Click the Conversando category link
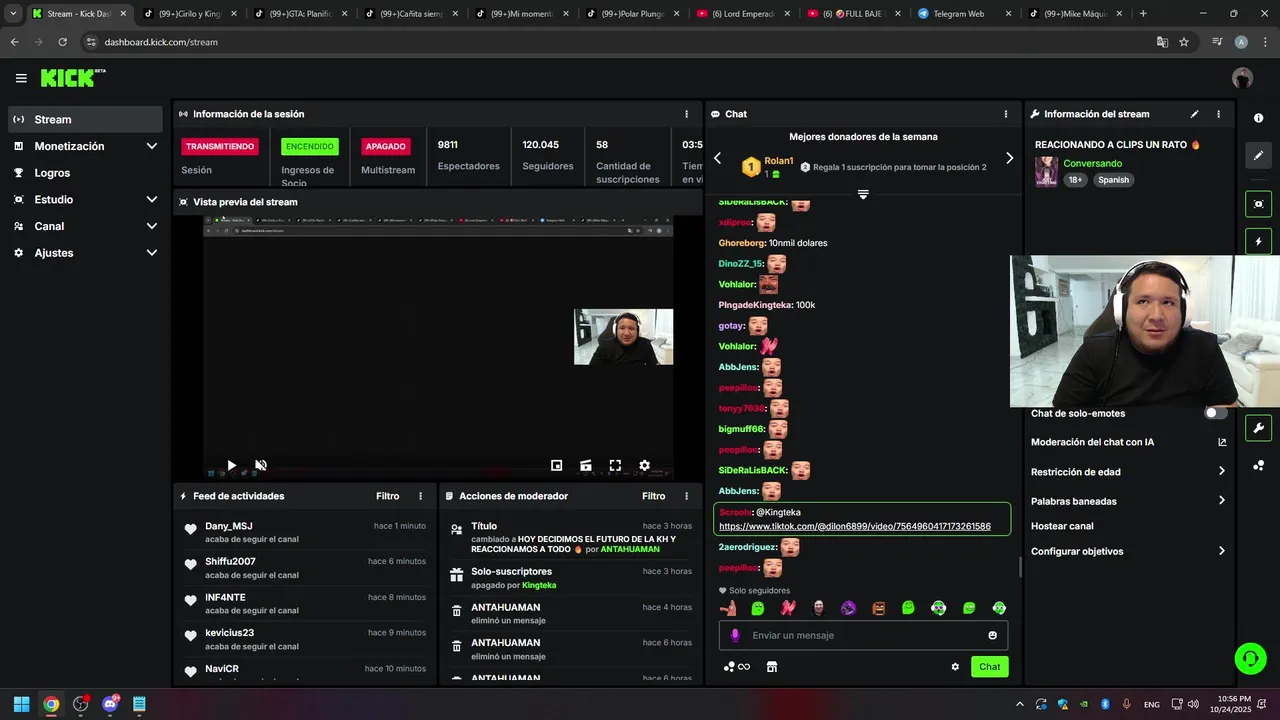 click(1092, 163)
